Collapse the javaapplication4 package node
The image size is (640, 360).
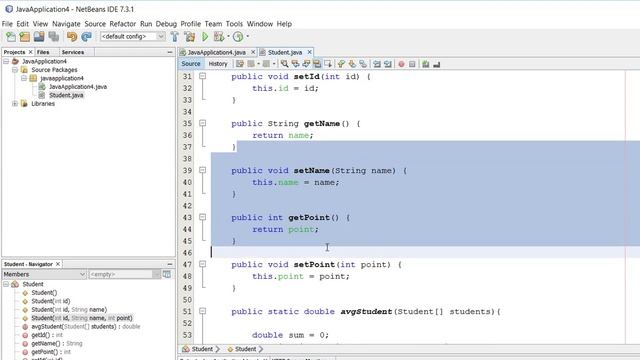point(24,78)
